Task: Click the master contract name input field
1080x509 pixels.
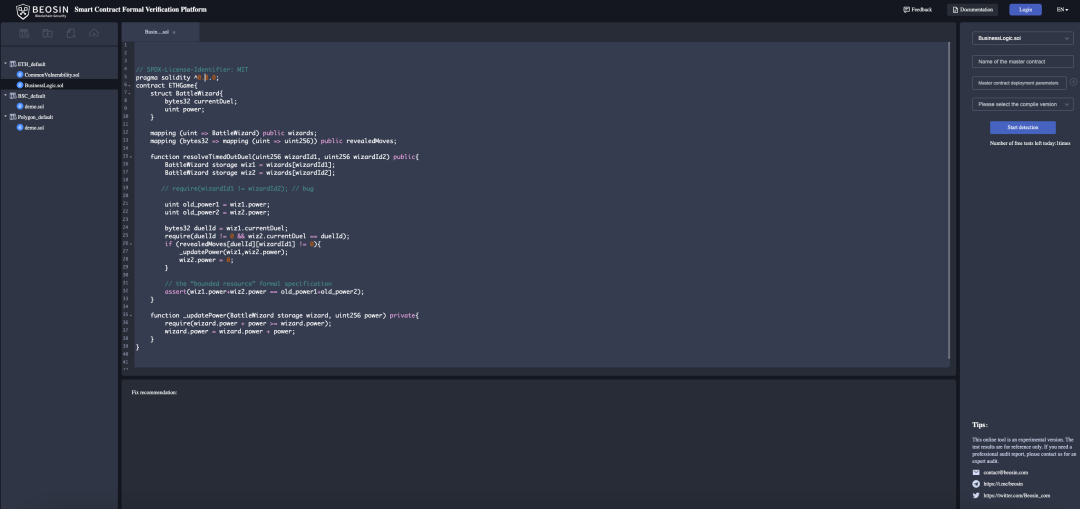Action: (x=1022, y=62)
